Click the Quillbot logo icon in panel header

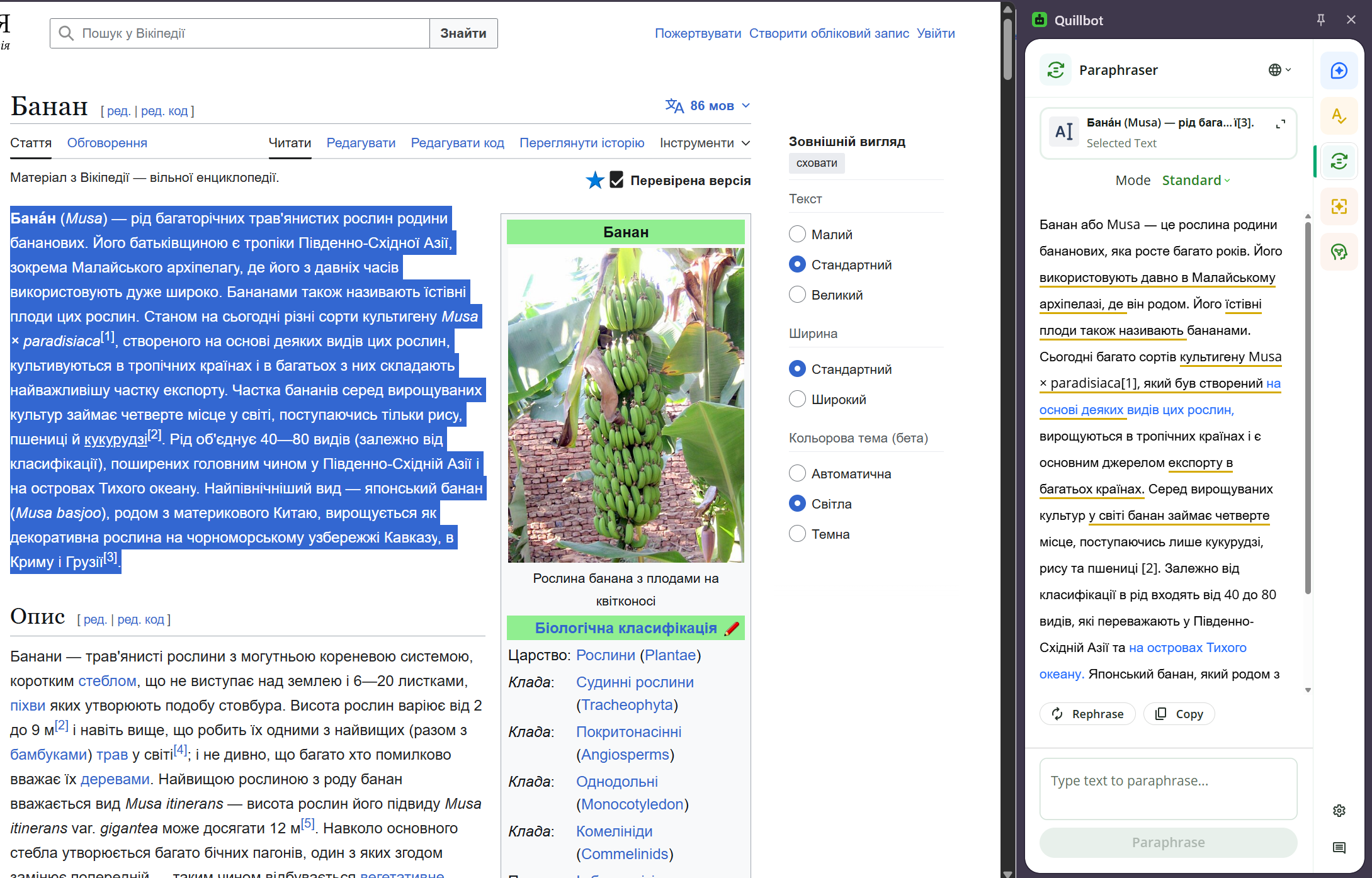(x=1040, y=20)
